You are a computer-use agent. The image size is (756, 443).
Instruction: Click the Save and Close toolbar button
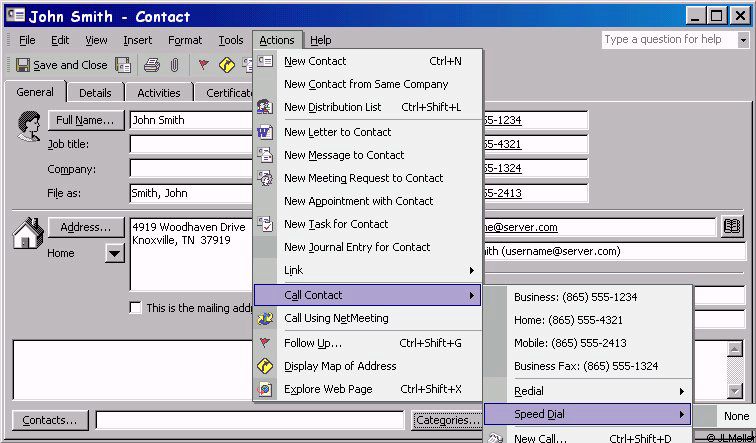tap(61, 65)
